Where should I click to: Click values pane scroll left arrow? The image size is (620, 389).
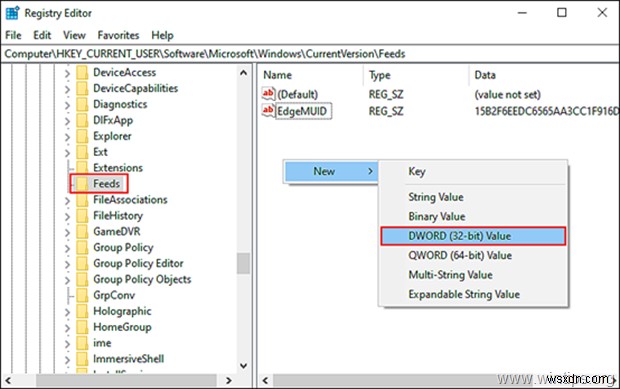coord(265,380)
